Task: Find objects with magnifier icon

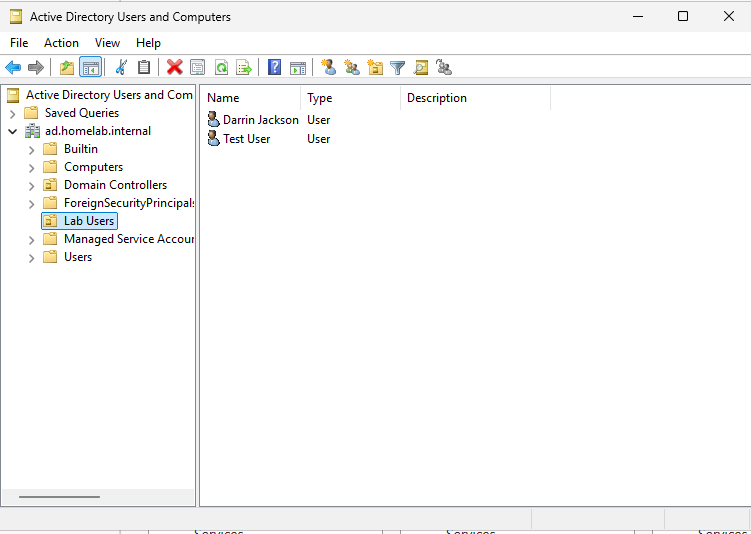Action: point(421,68)
